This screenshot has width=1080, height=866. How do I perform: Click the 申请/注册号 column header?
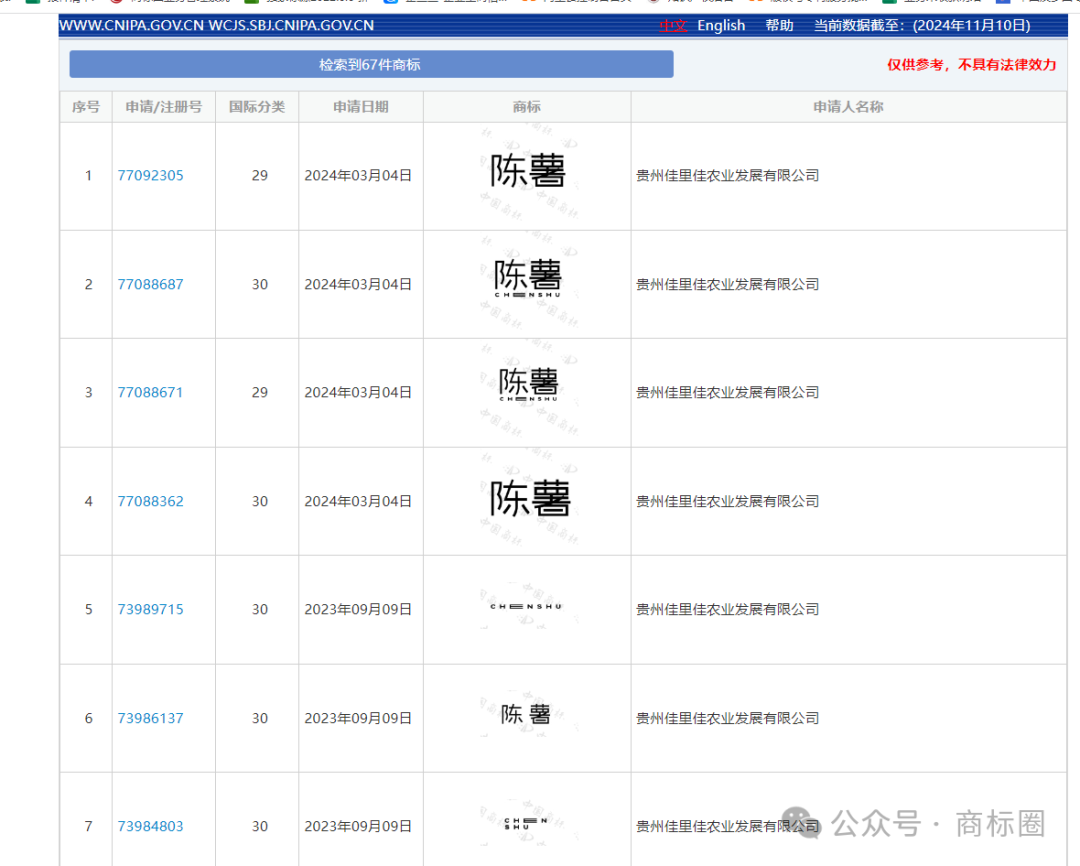point(164,107)
